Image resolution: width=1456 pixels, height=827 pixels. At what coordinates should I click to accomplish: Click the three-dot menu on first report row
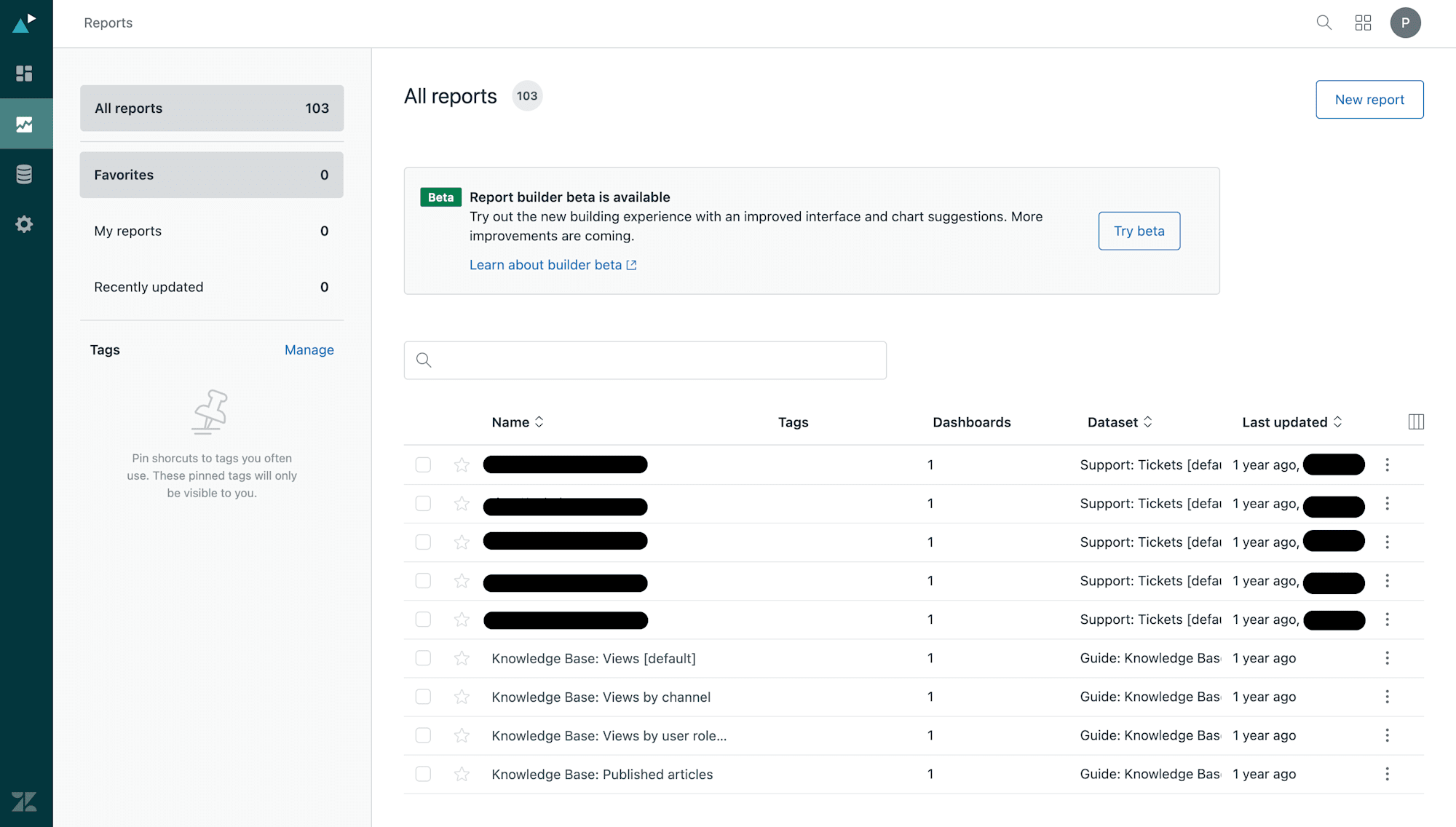[x=1387, y=464]
